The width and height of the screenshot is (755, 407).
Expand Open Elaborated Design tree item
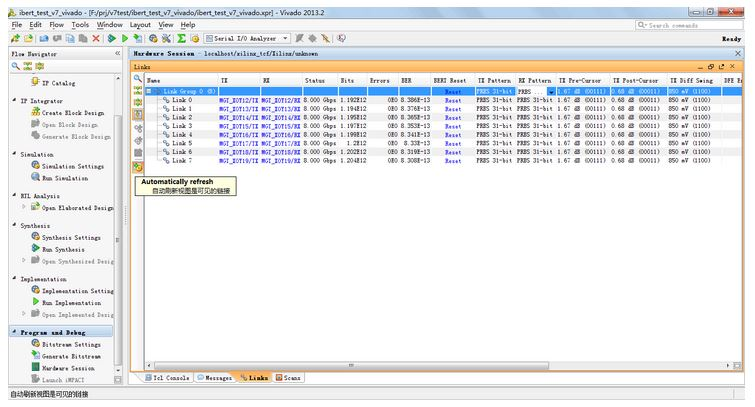tap(25, 208)
